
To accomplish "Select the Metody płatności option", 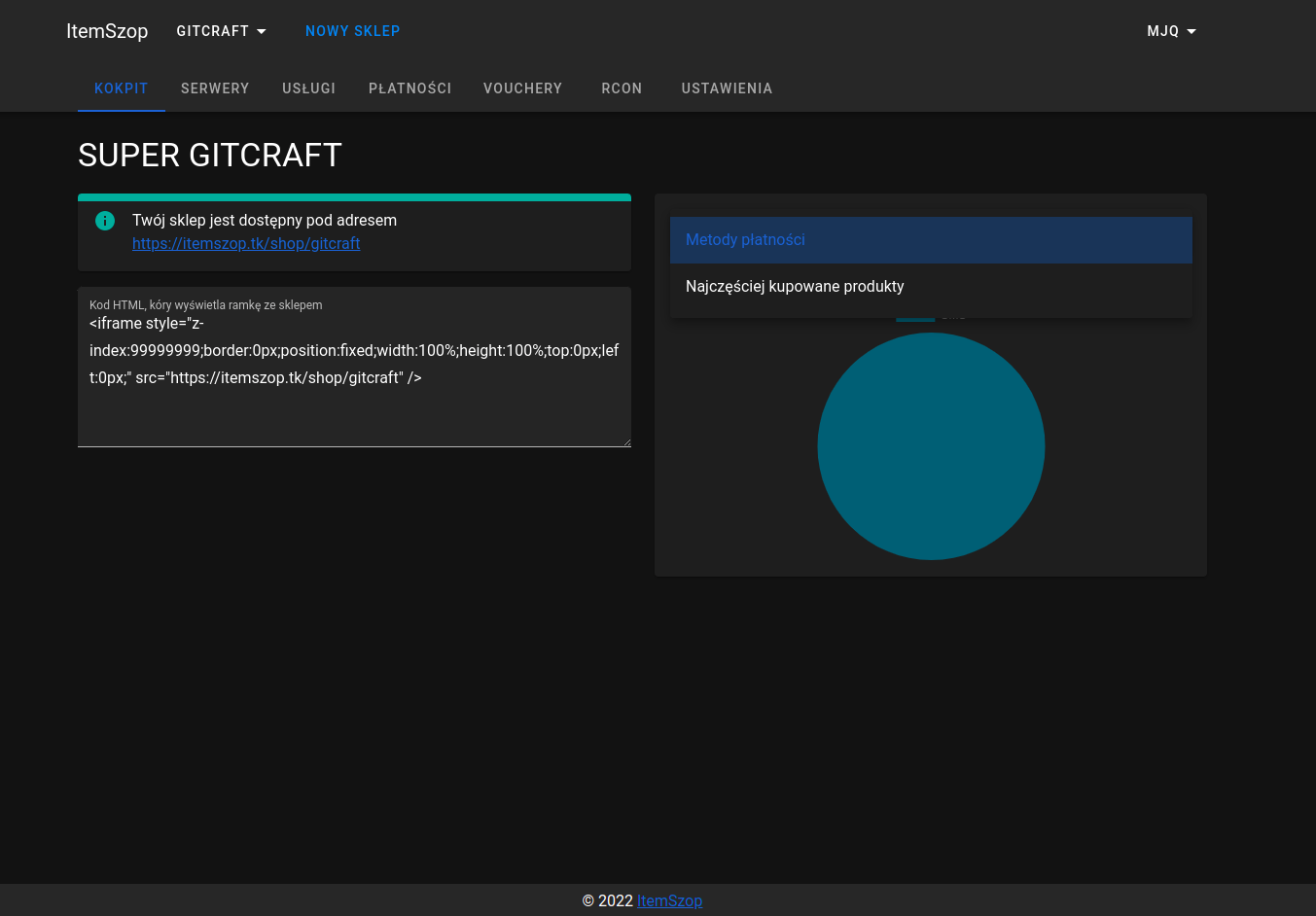I will [931, 240].
